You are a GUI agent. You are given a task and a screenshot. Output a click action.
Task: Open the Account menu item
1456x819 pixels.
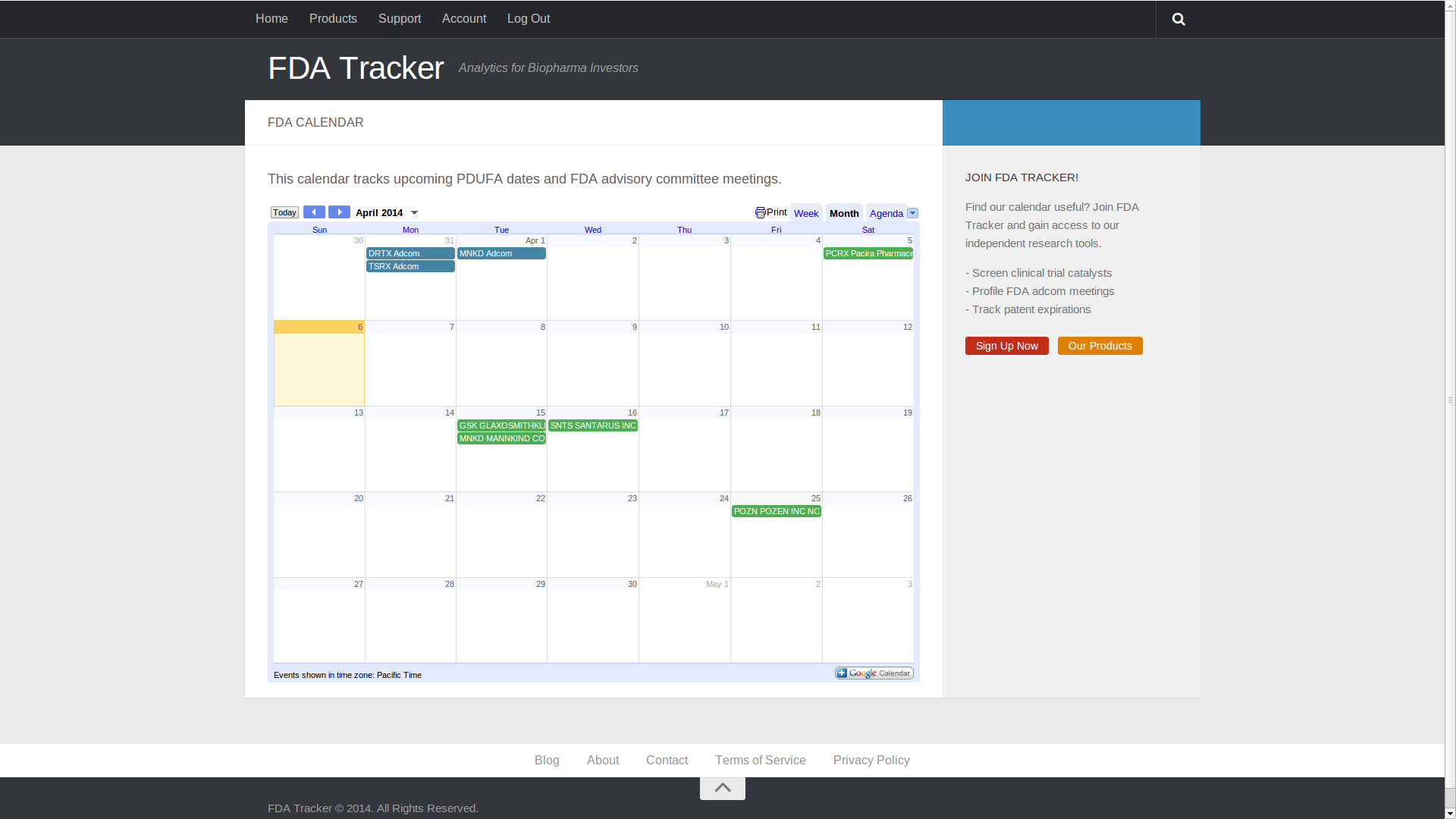coord(464,19)
